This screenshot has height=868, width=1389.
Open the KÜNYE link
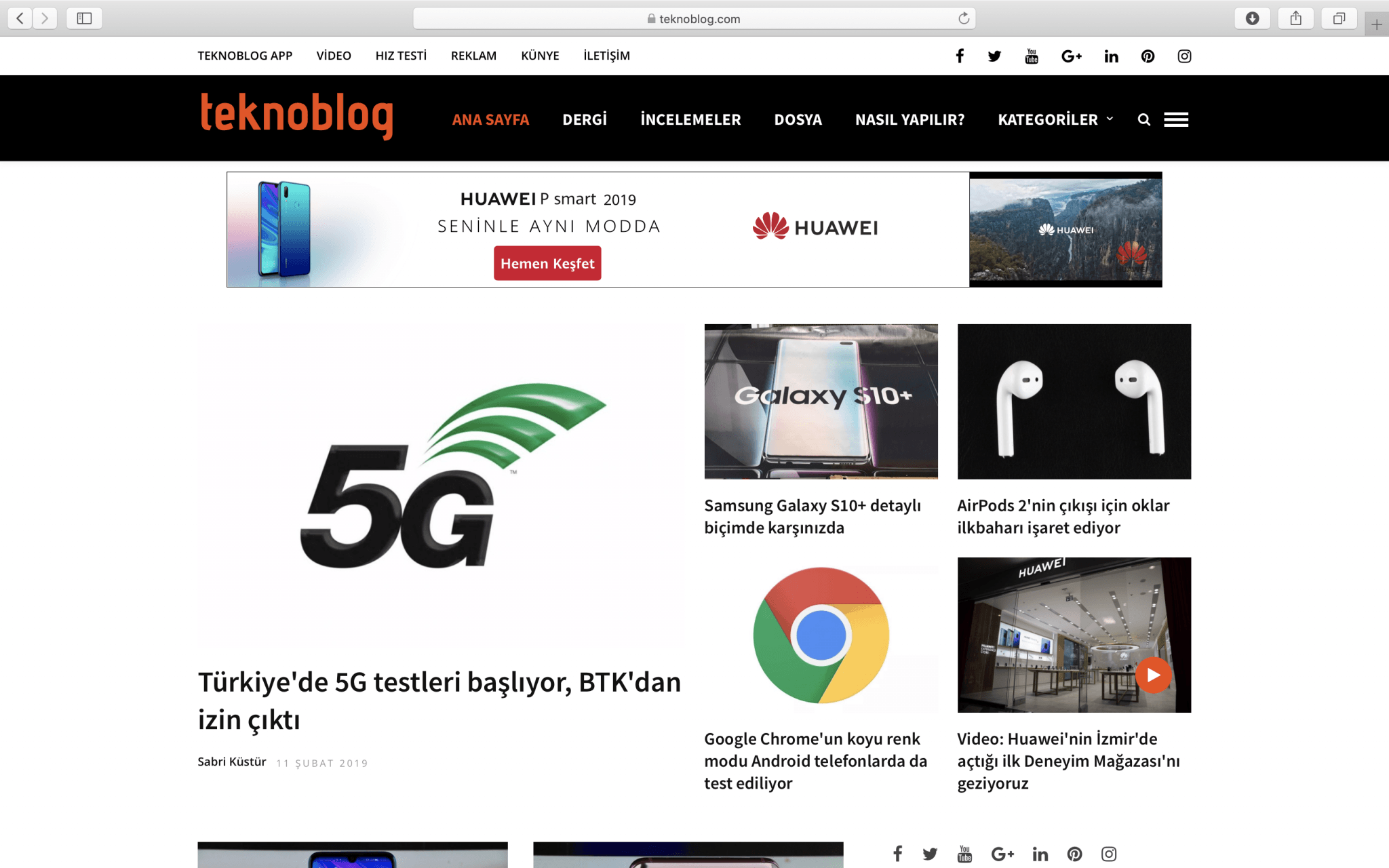pyautogui.click(x=540, y=56)
